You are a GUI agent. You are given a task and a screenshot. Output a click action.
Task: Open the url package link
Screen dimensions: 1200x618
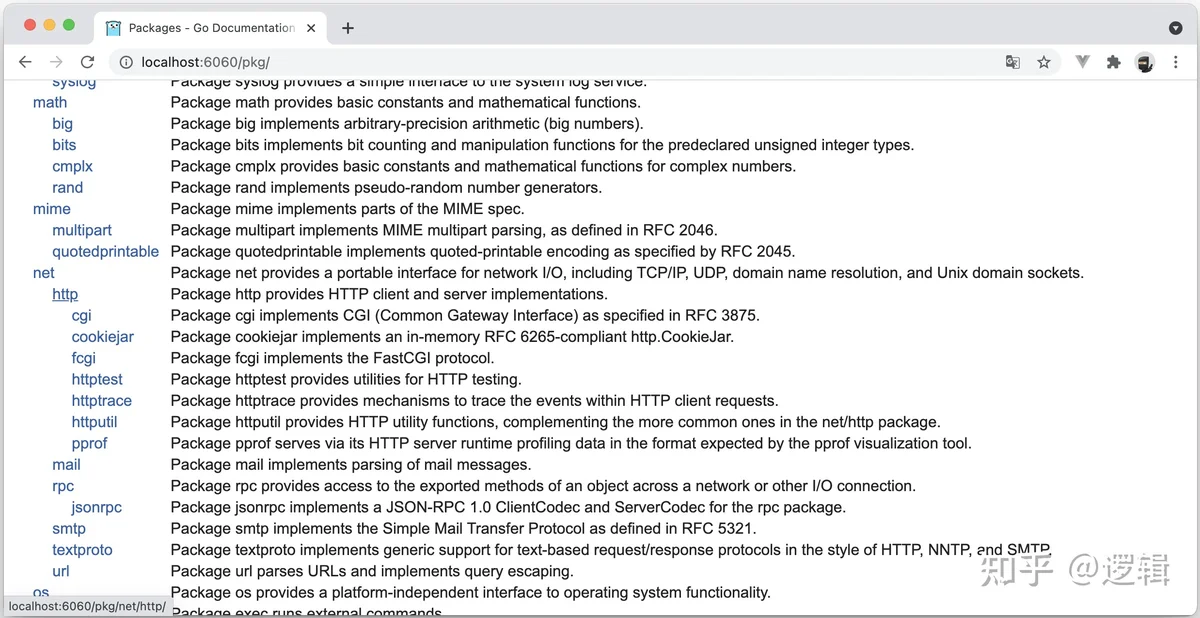61,571
